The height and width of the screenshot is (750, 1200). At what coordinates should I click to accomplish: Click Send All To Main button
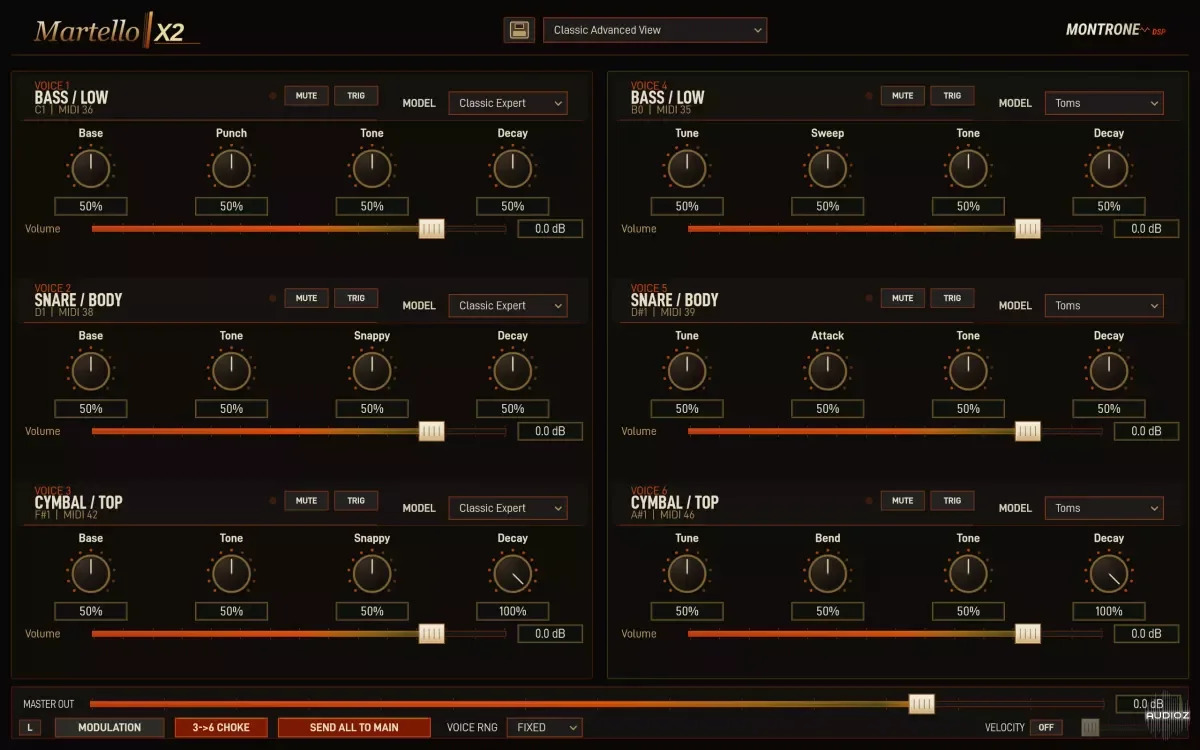(354, 728)
